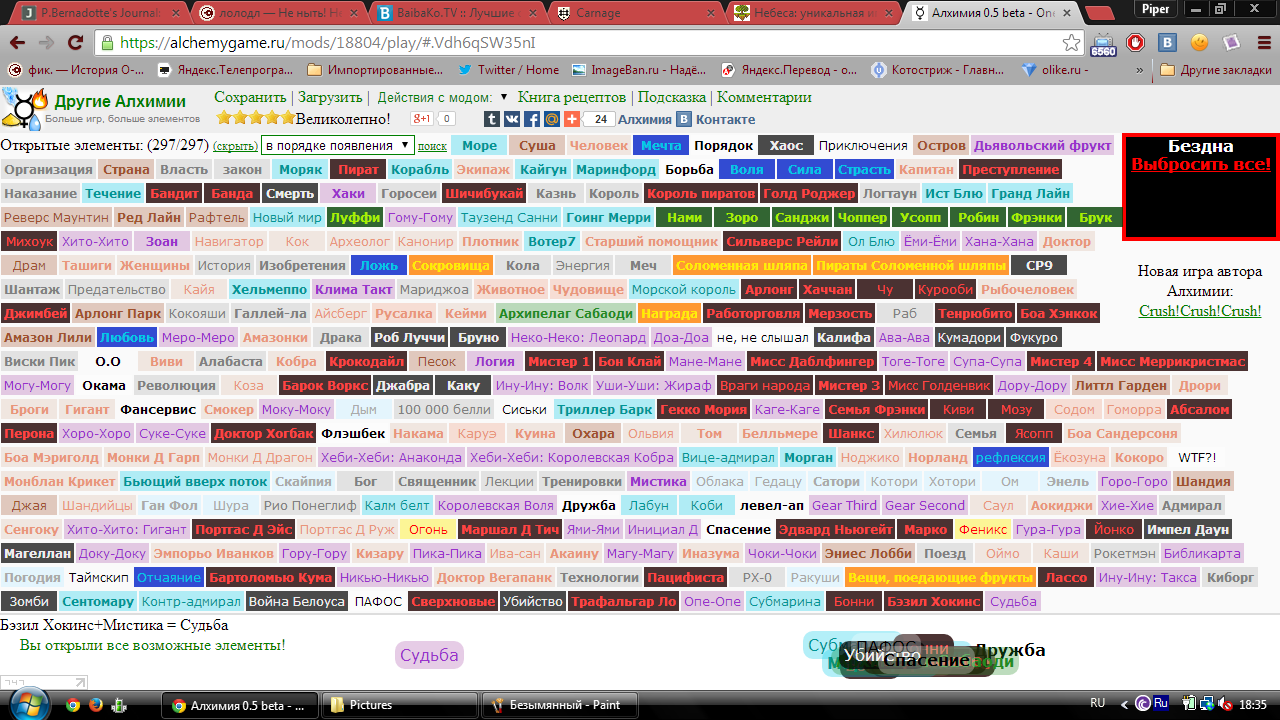Click the Google +1 button
The width and height of the screenshot is (1280, 720).
[423, 119]
